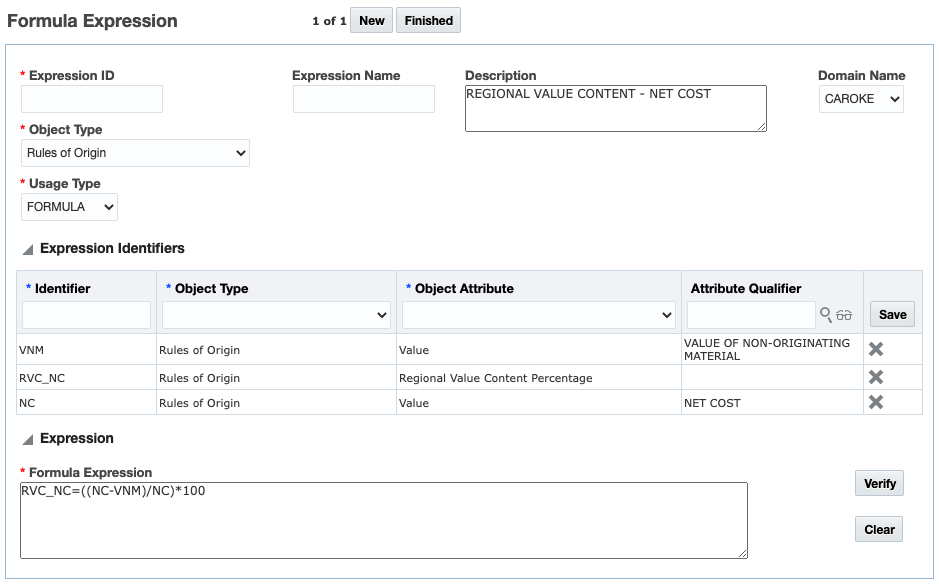Click the New button

(372, 21)
